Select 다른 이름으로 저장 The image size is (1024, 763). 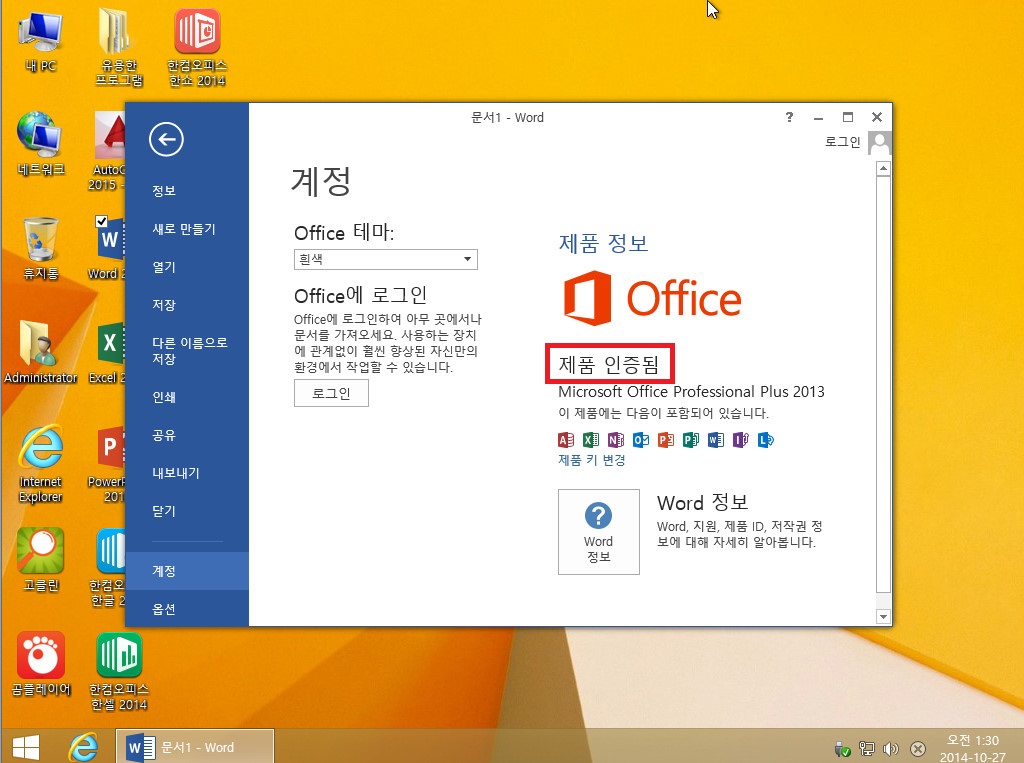(189, 351)
